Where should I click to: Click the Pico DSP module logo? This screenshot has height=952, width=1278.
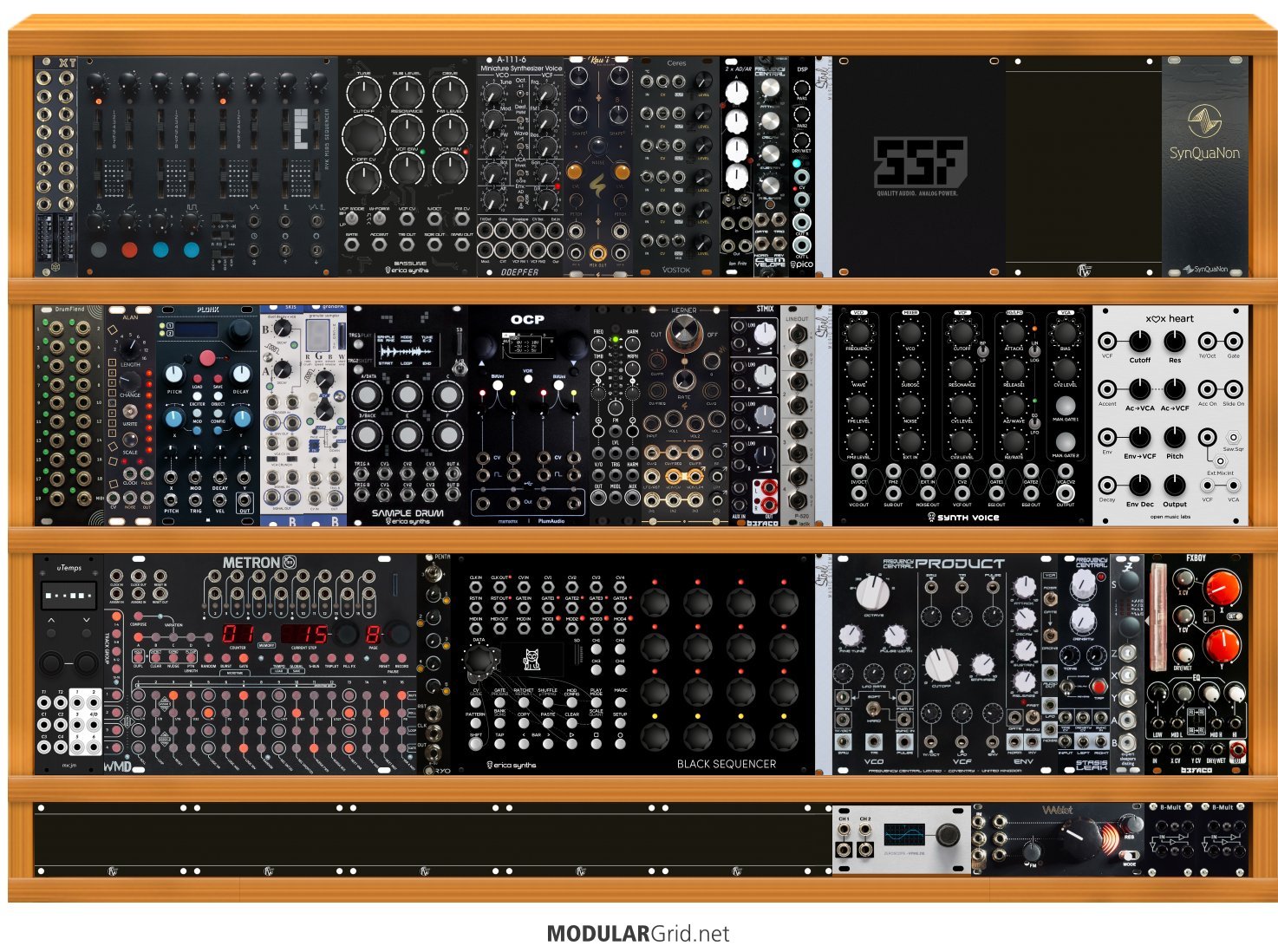tap(802, 264)
